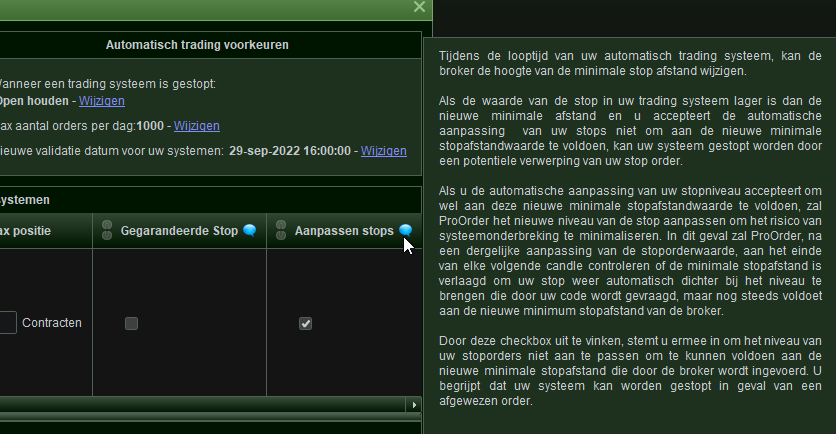Click the '1000' max orders value
836x434 pixels.
pos(150,126)
